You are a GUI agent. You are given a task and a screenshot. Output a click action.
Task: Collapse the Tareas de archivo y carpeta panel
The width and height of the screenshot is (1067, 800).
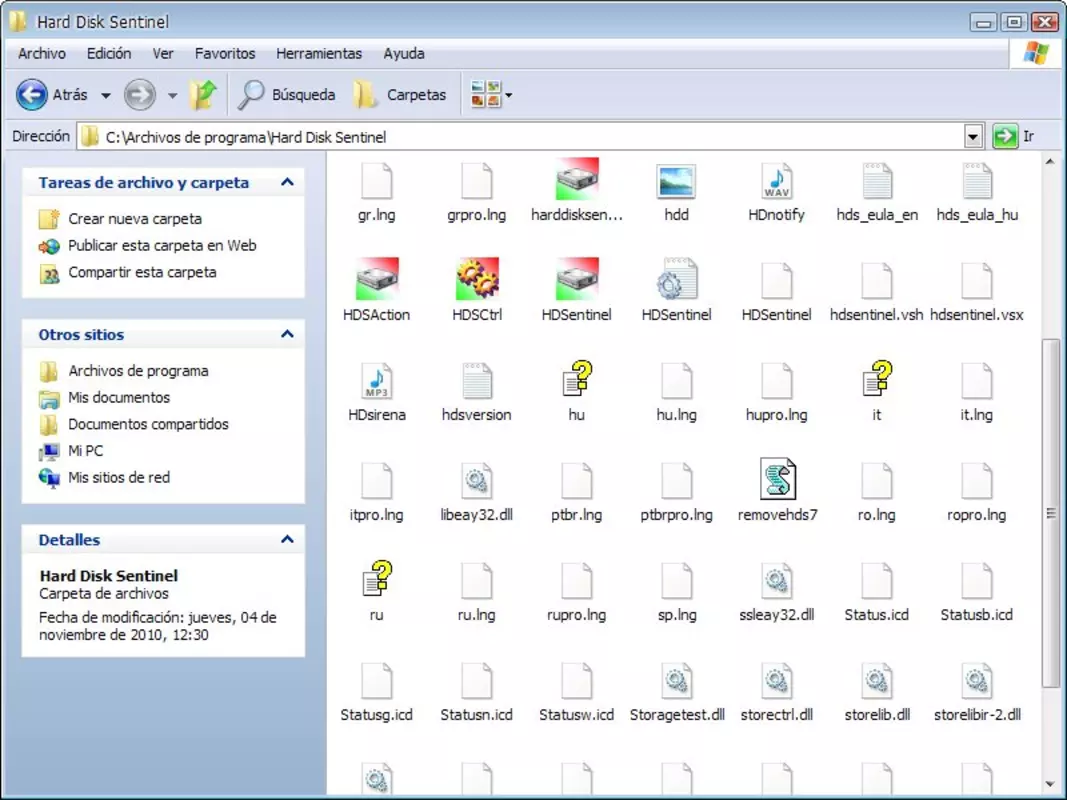click(287, 182)
